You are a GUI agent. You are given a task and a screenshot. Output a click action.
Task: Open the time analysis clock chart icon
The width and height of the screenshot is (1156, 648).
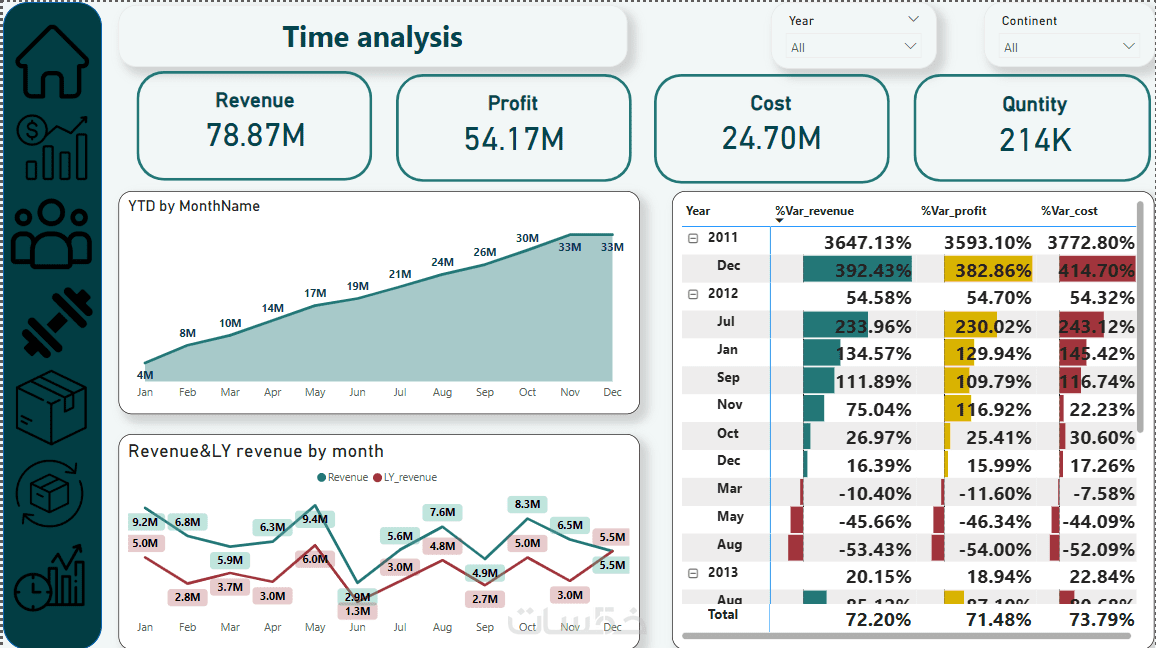coord(49,579)
